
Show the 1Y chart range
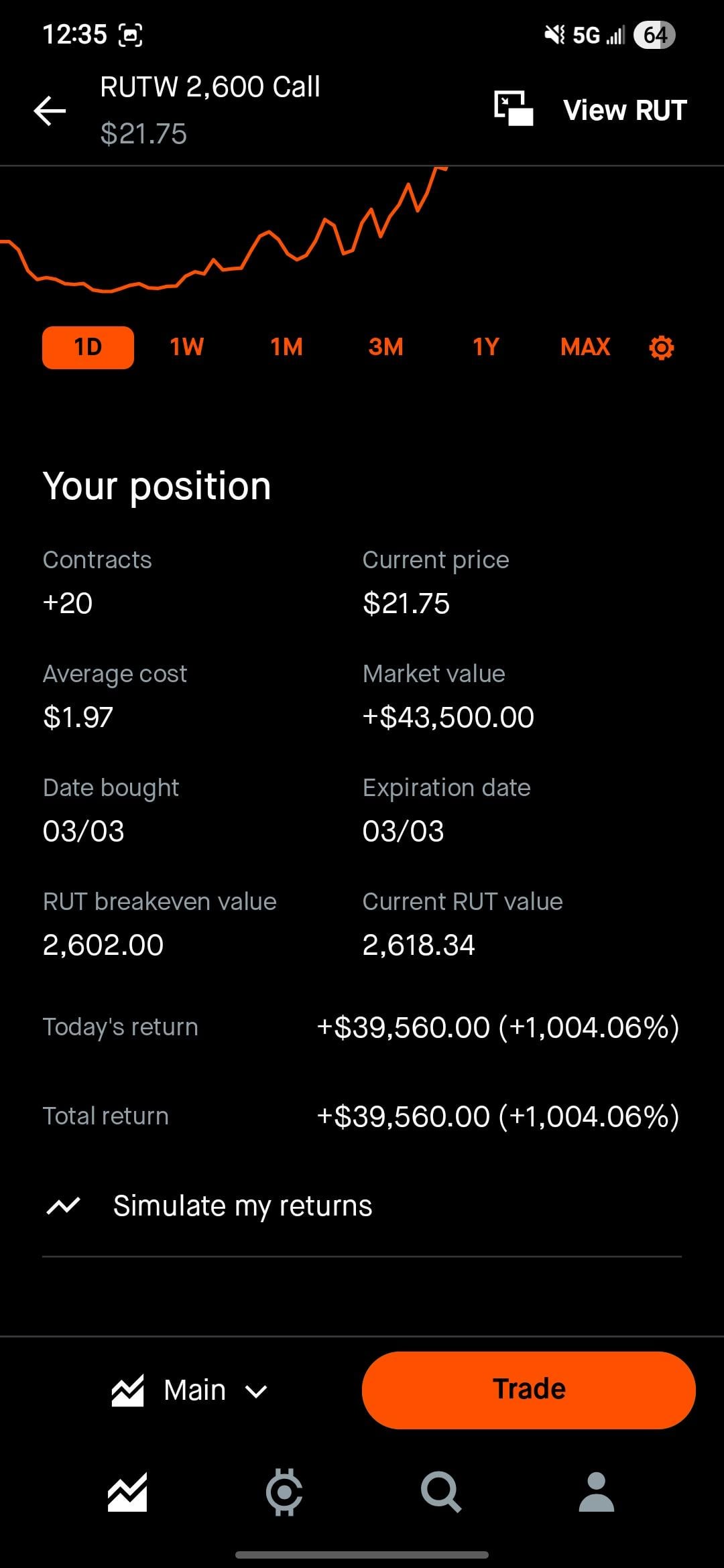(486, 348)
